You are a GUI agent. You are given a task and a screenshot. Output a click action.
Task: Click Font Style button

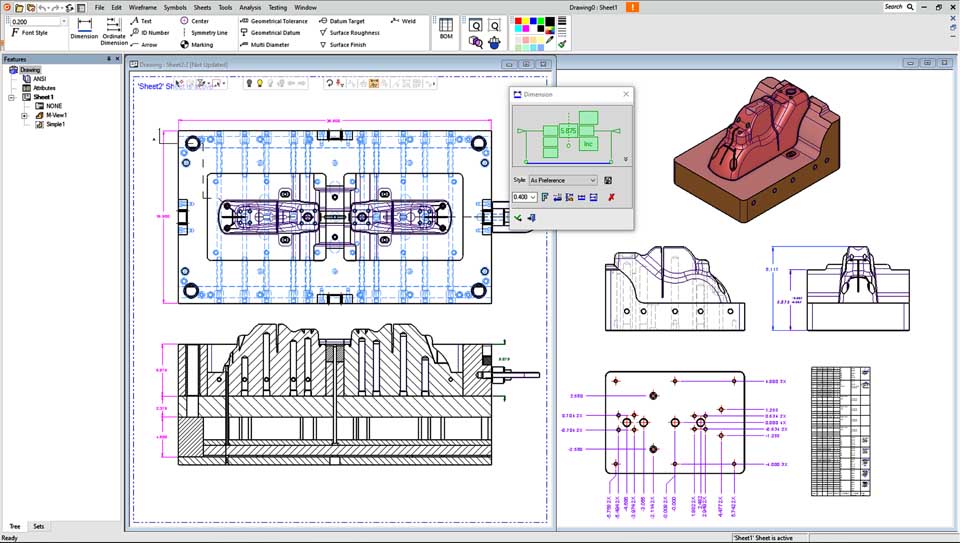29,32
